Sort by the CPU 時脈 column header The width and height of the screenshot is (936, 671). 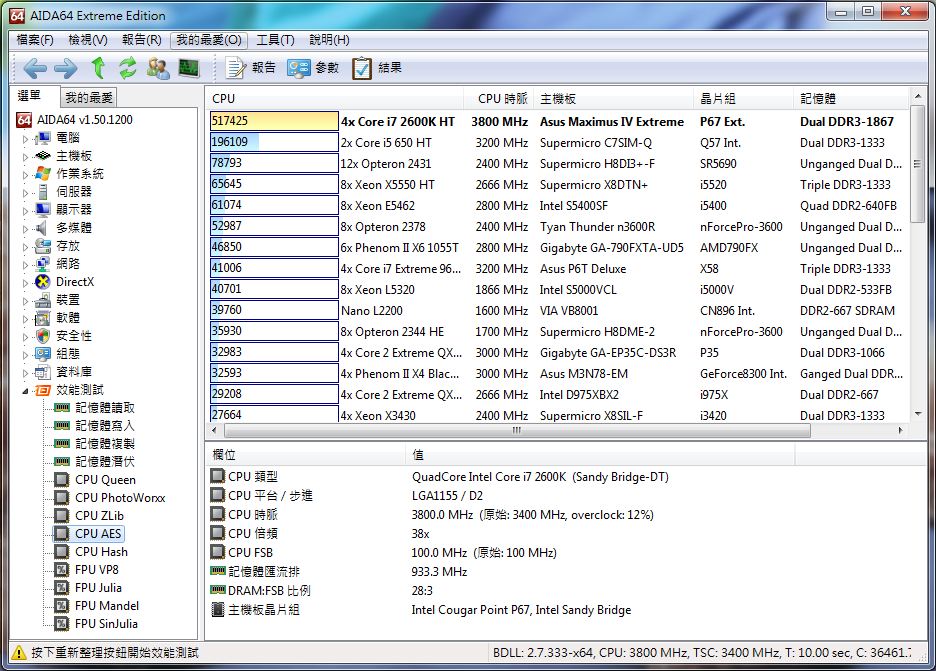point(500,99)
